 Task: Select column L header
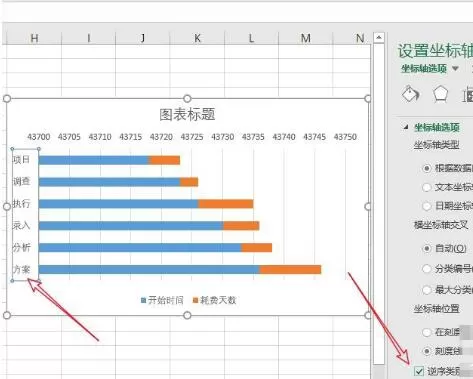pos(251,38)
